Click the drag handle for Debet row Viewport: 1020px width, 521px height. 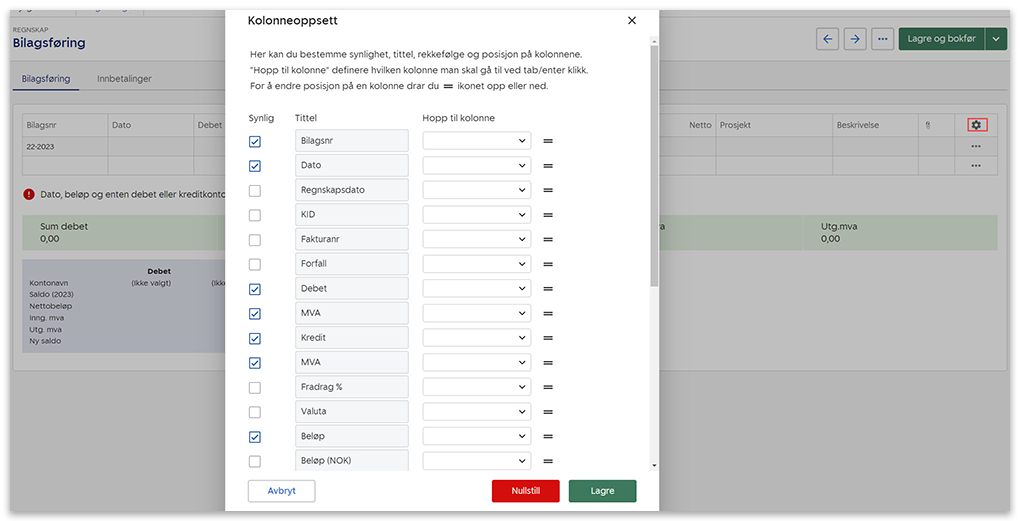click(x=548, y=289)
